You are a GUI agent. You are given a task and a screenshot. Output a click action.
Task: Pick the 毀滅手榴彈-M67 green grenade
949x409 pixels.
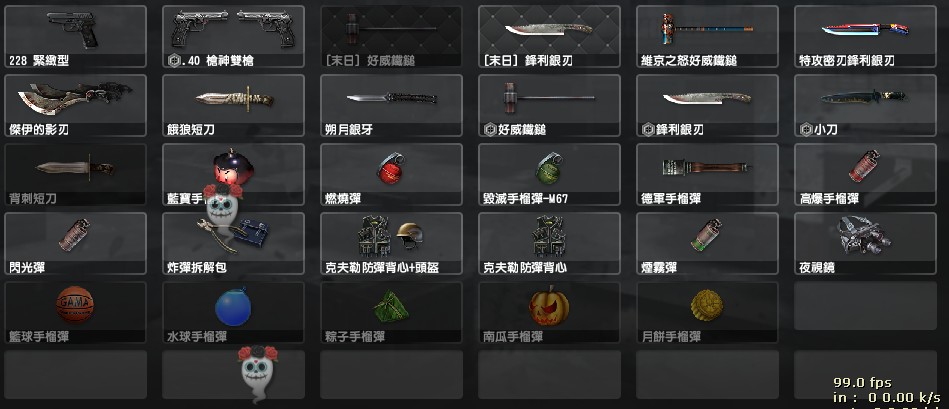[x=549, y=174]
